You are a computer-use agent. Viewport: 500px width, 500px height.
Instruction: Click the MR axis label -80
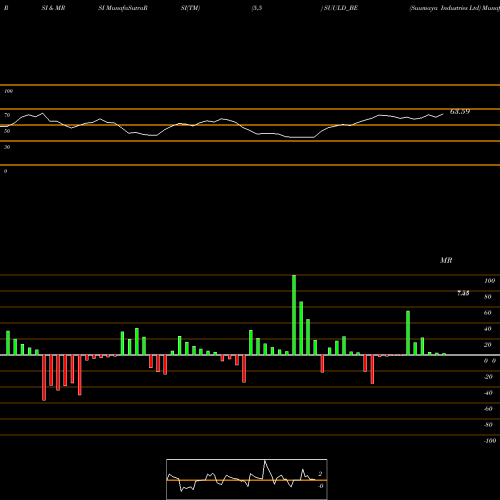488,425
